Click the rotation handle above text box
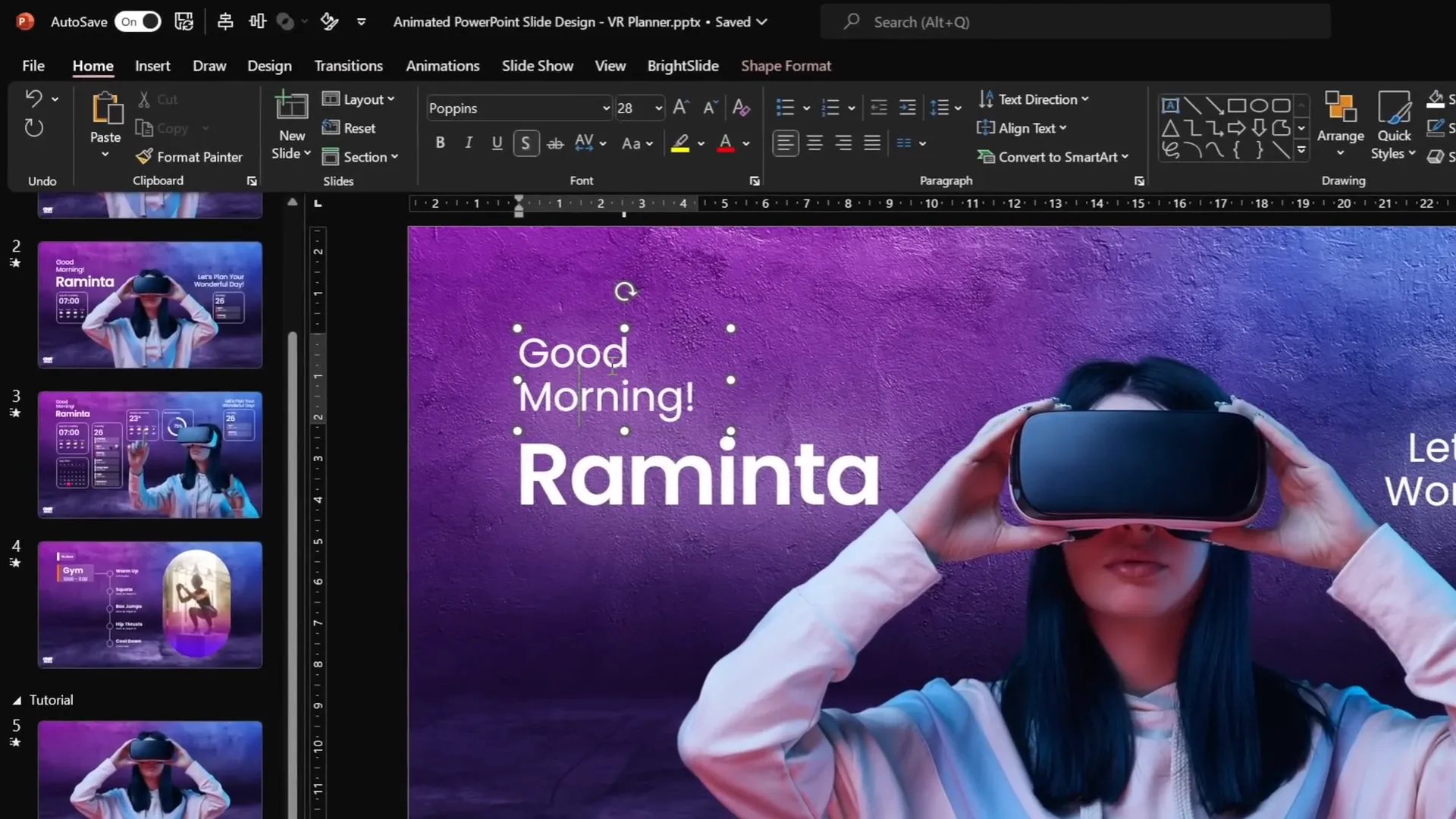The height and width of the screenshot is (819, 1456). (x=625, y=291)
